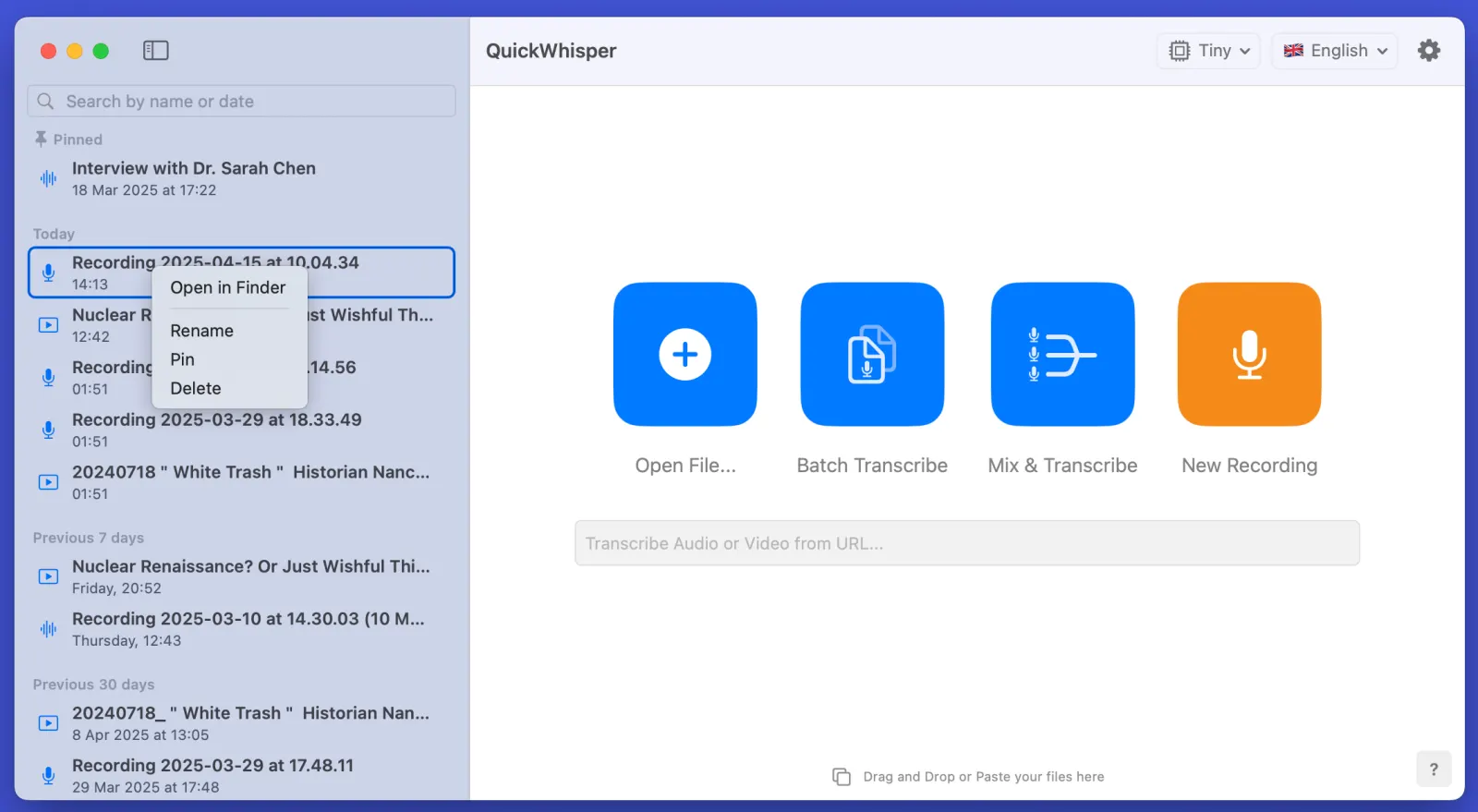Screen dimensions: 1478x812
Task: Select Recording 2025-03-29 at 18.33.49
Action: (241, 430)
